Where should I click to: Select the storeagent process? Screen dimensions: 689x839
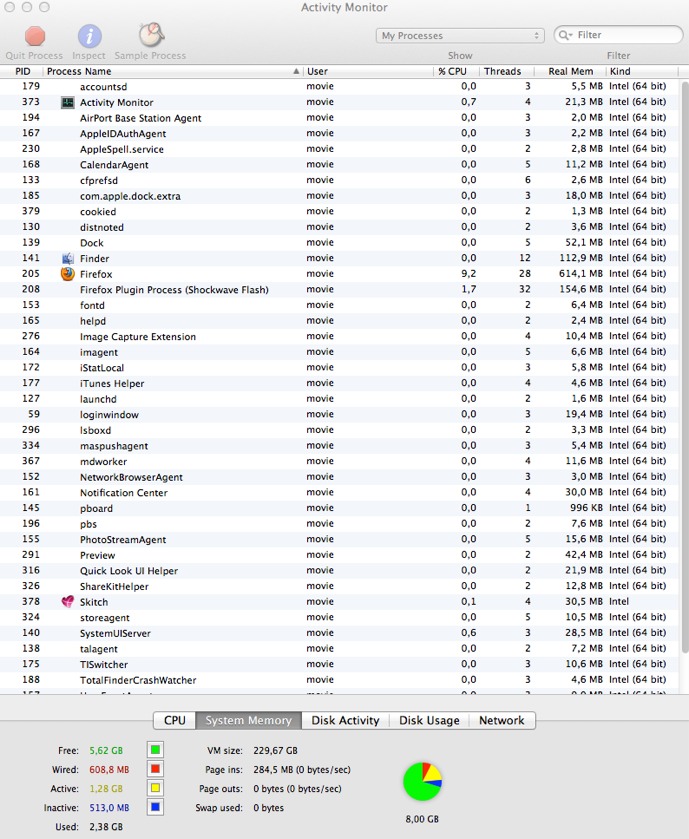tap(340, 617)
